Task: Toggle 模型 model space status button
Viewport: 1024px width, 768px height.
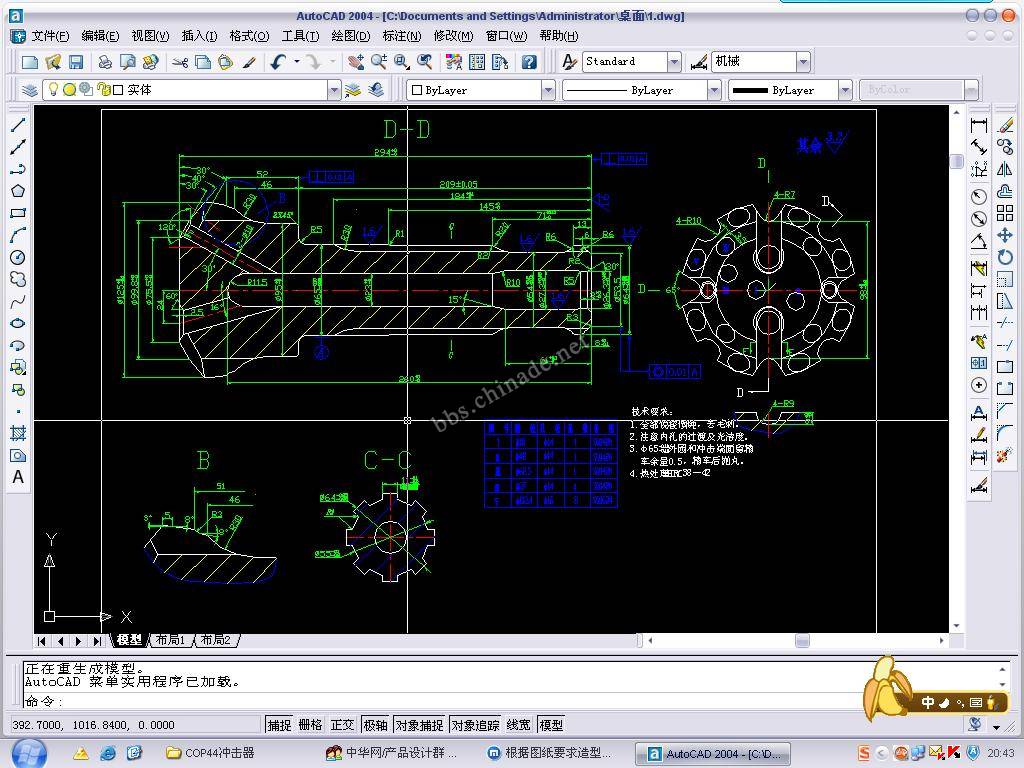Action: (x=551, y=725)
